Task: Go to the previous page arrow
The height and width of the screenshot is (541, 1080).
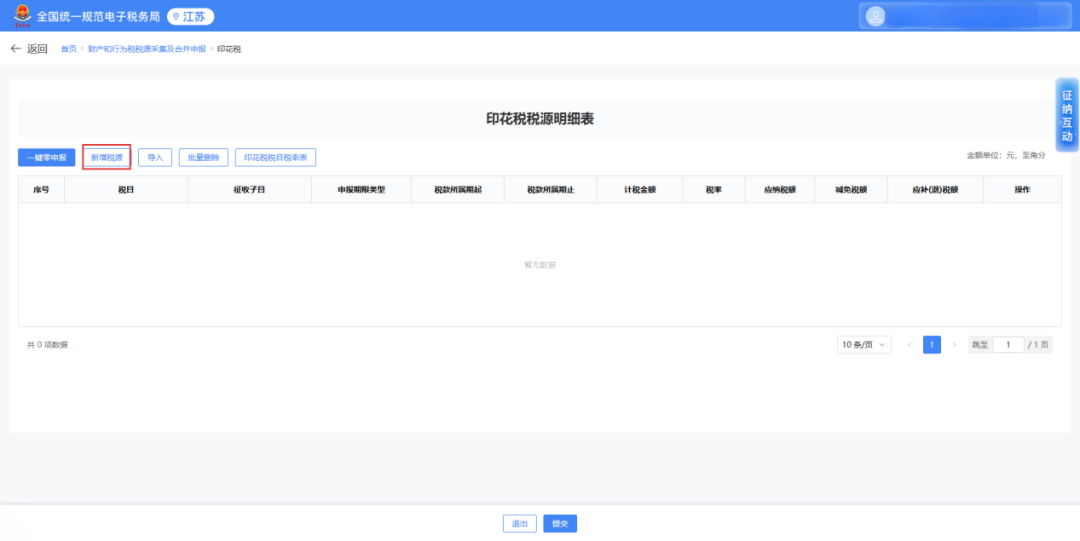Action: click(909, 345)
